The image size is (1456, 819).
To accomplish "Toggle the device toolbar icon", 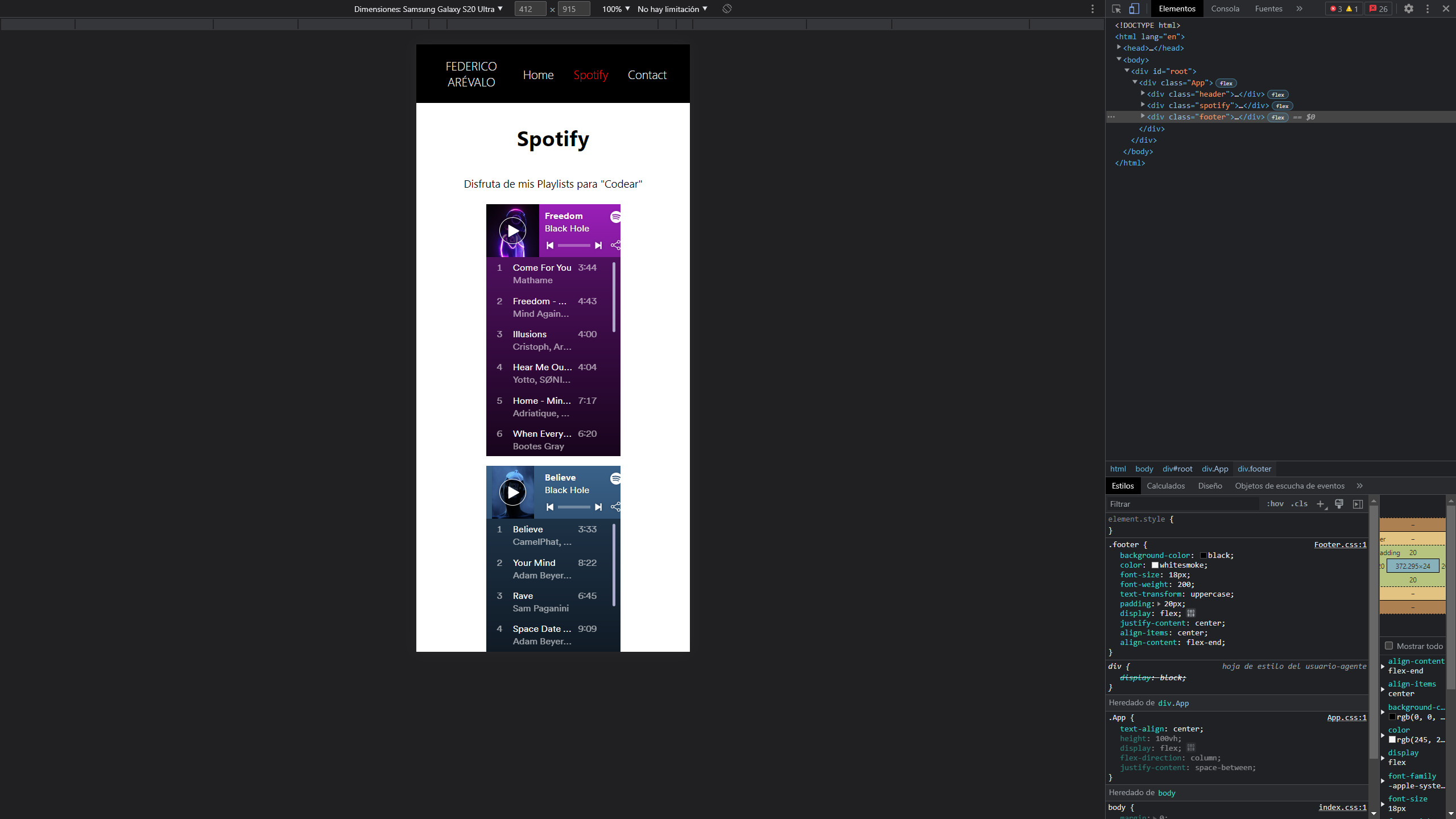I will coord(1134,9).
